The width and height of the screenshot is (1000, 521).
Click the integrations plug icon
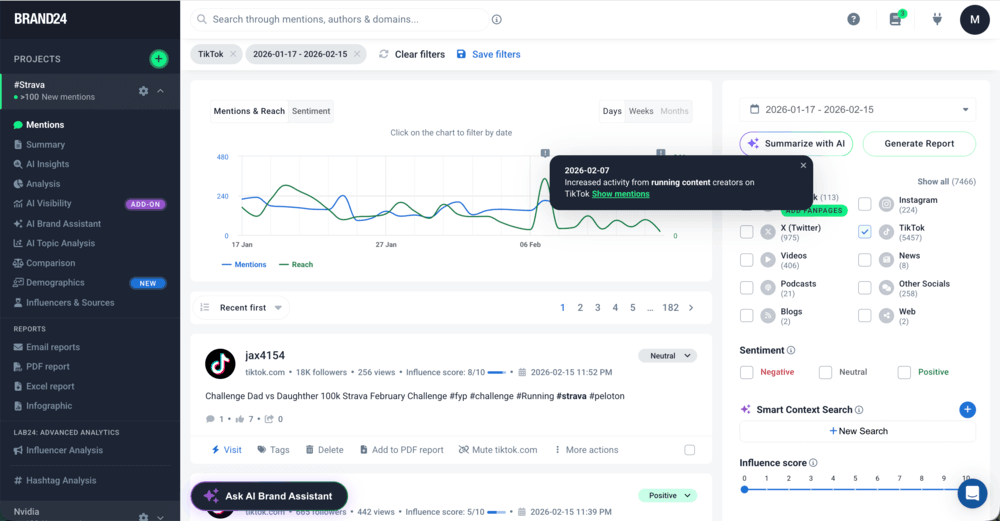coord(938,19)
